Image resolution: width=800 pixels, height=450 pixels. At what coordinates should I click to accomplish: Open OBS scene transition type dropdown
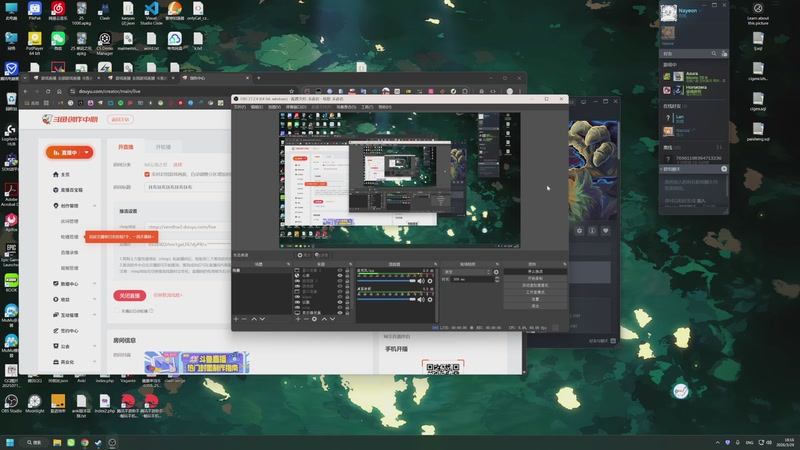click(467, 272)
